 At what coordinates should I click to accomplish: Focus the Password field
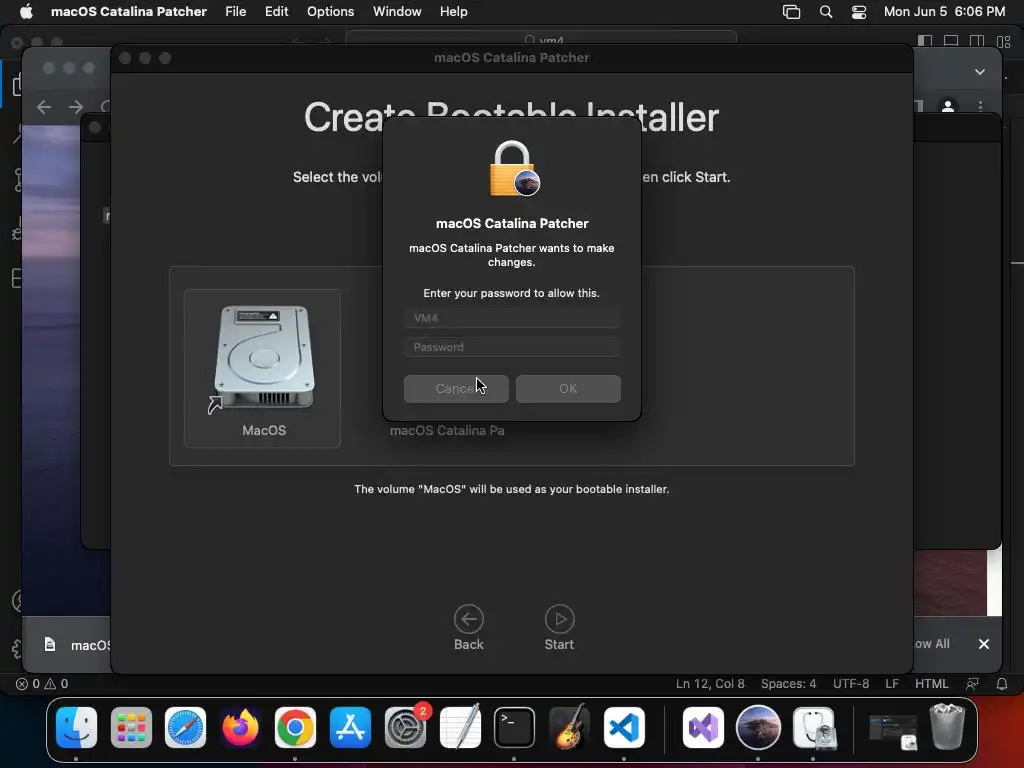512,347
